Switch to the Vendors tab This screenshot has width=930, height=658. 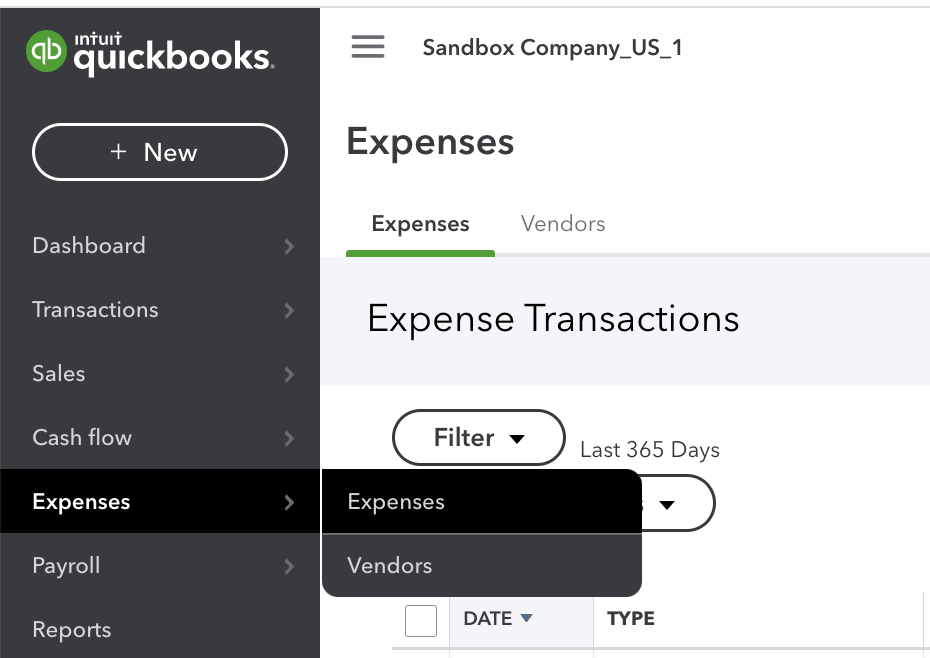coord(562,223)
